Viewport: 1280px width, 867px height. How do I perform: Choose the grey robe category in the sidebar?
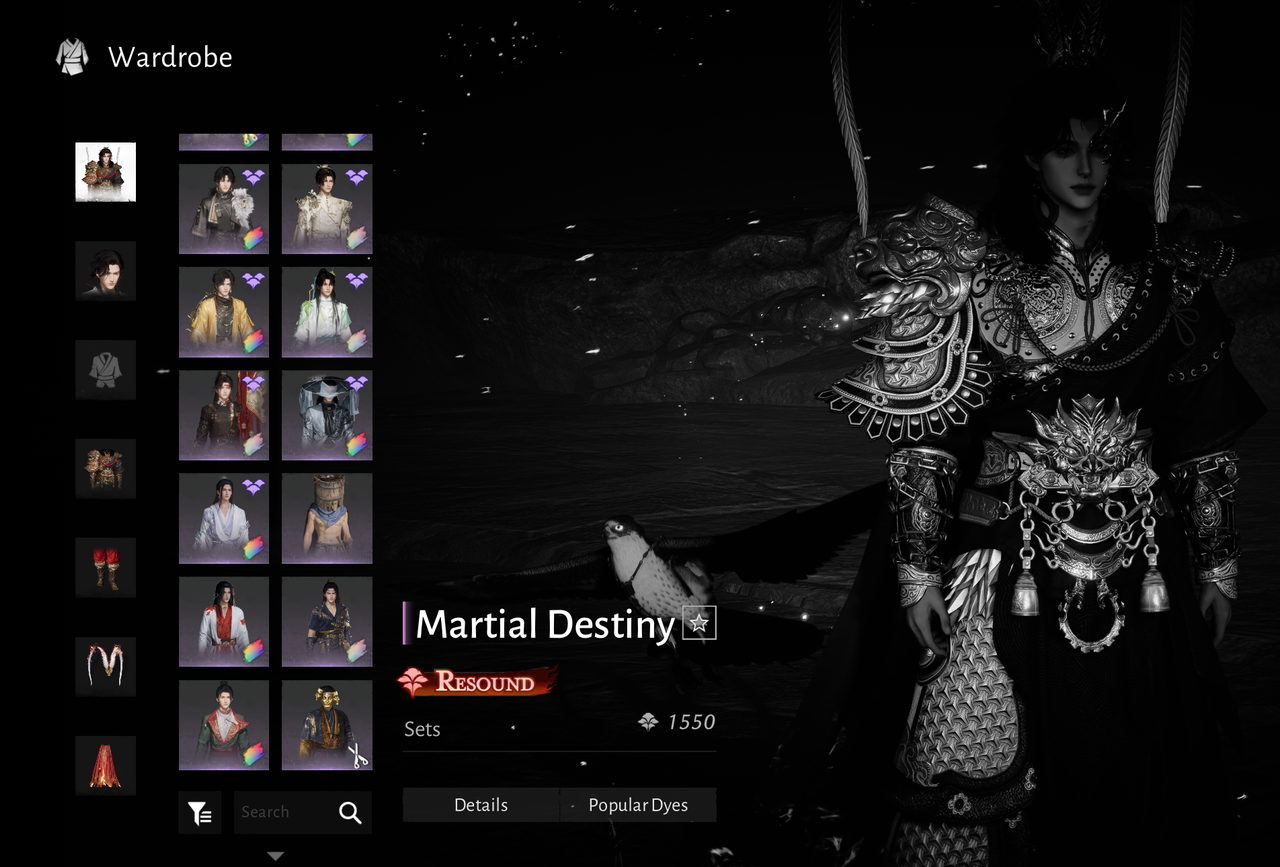[x=106, y=370]
